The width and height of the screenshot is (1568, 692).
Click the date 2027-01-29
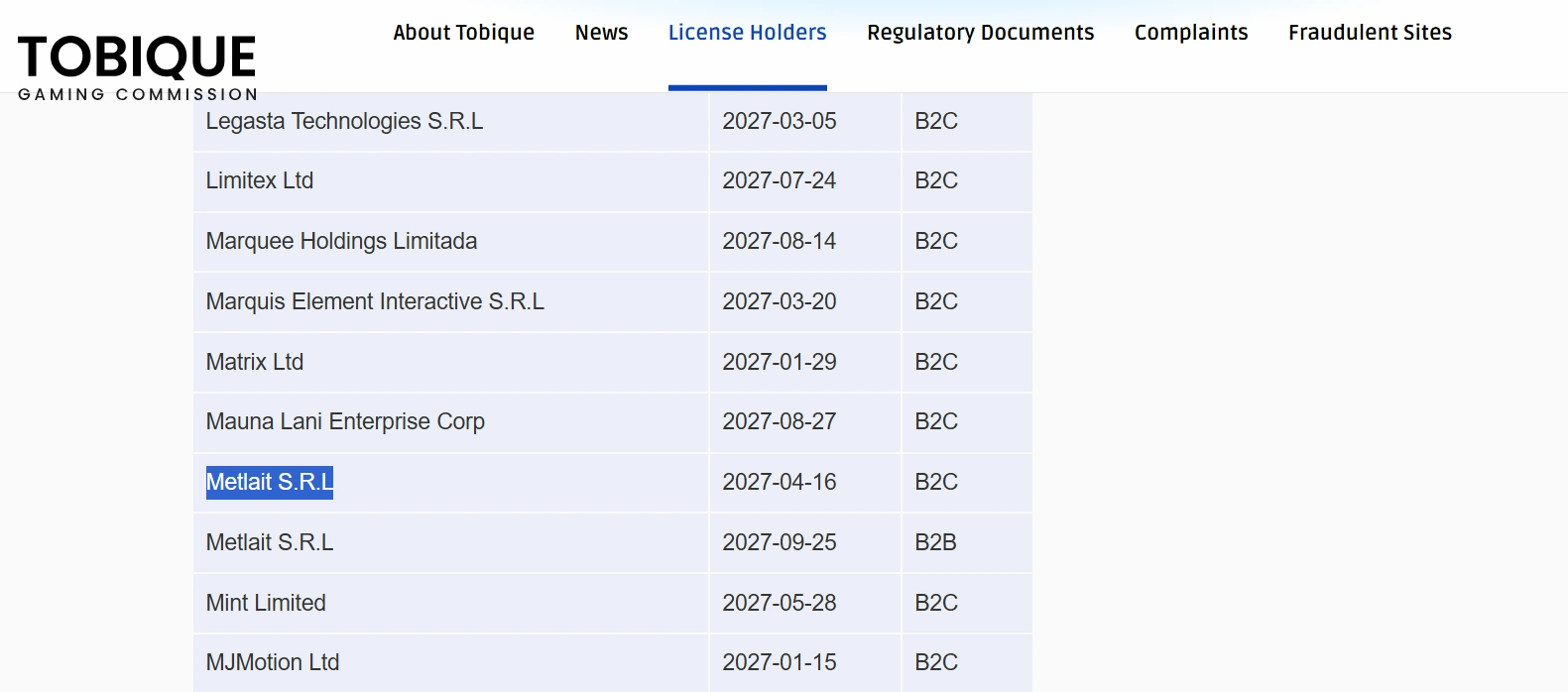pos(780,362)
